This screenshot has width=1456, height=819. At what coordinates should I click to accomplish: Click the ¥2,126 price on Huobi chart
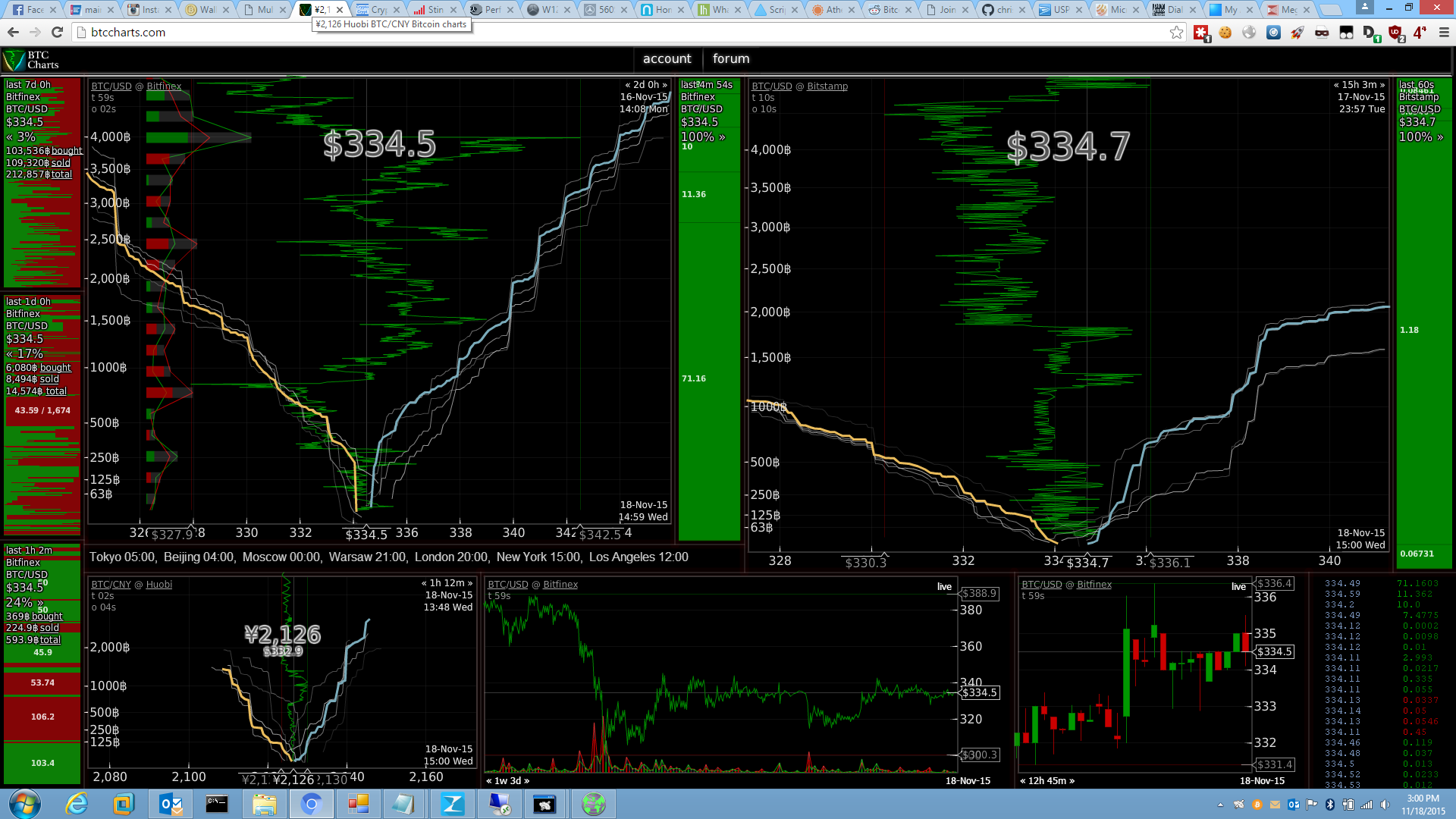tap(283, 634)
